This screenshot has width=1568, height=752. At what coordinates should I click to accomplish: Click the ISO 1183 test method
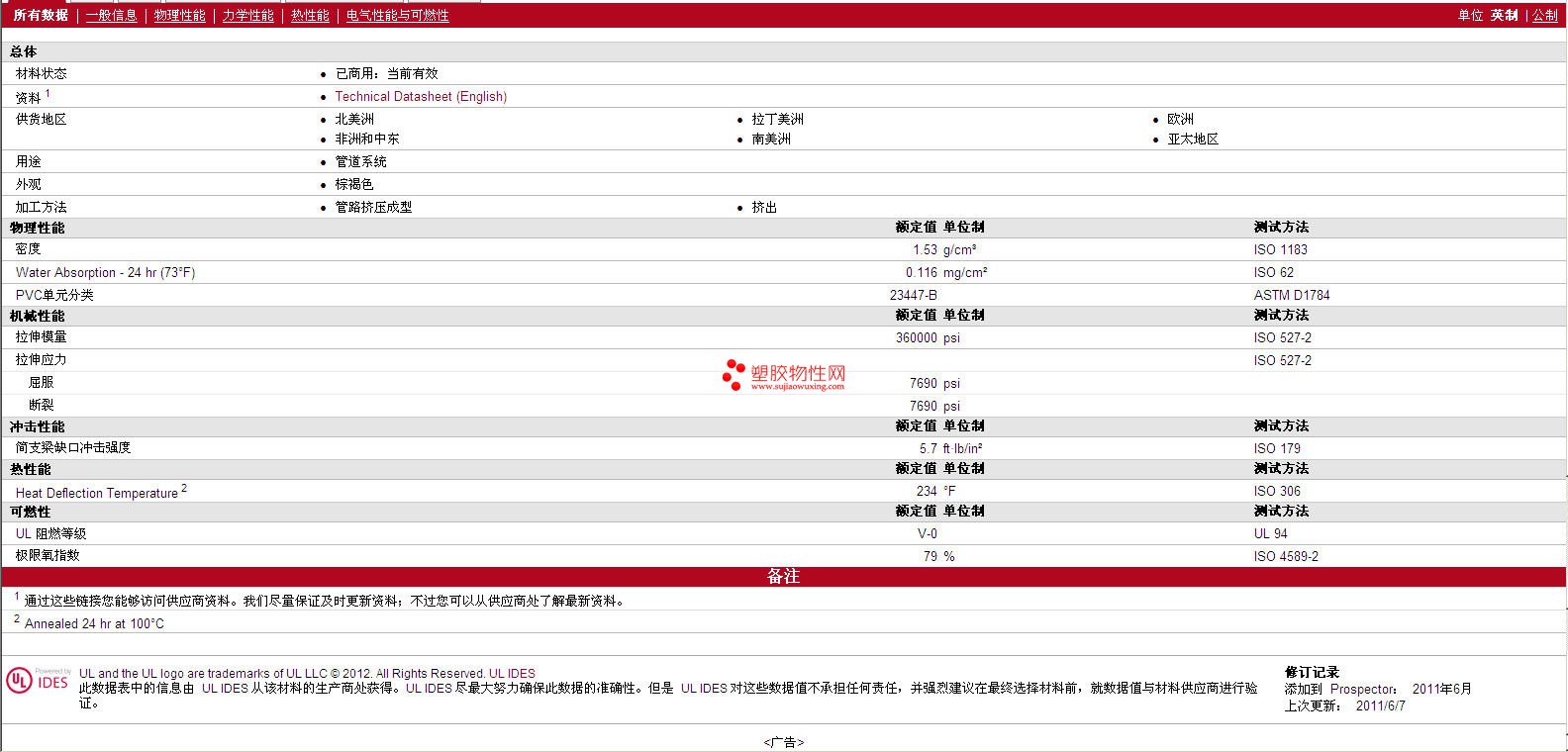tap(1280, 249)
